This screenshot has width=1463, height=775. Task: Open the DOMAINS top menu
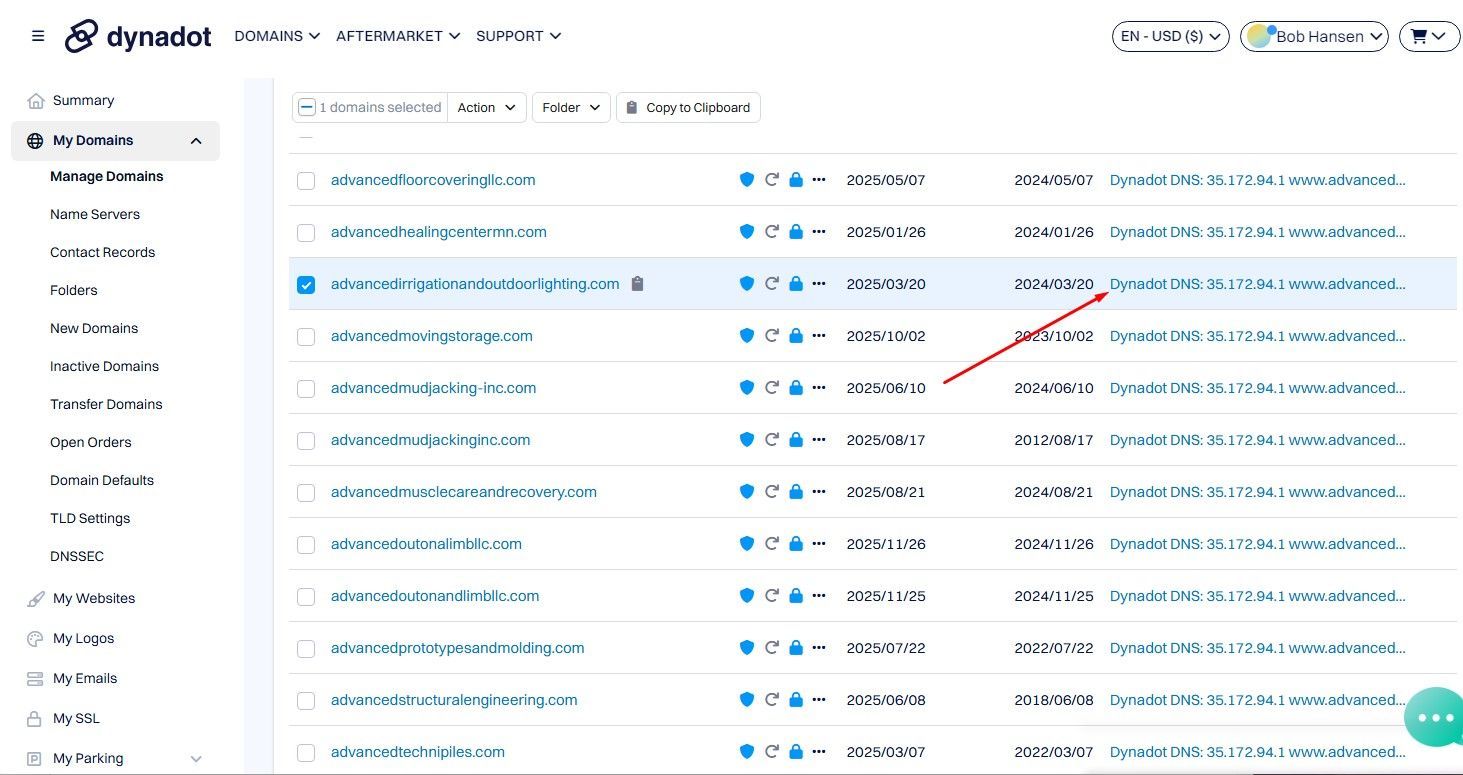pos(277,36)
